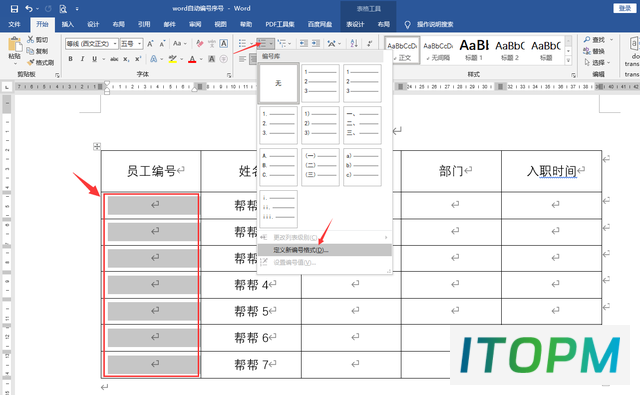Choose the 一、二、三、 numbering thumbnail
The height and width of the screenshot is (395, 640).
[362, 125]
